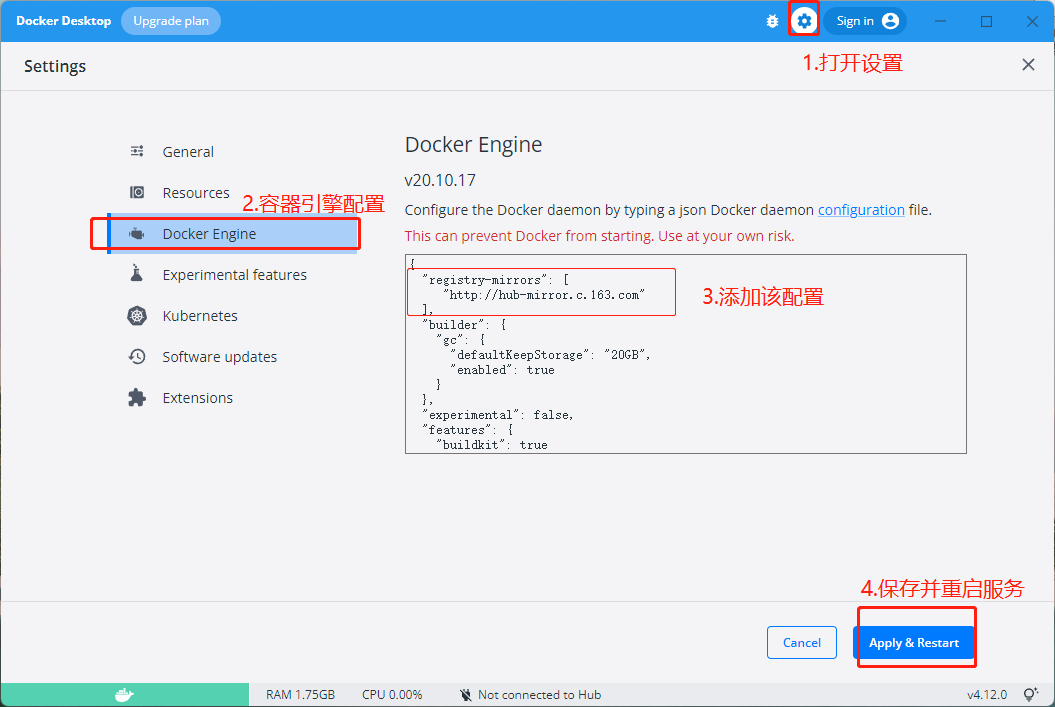Click the Resources disk icon
Screen dimensions: 1055x707
(137, 192)
